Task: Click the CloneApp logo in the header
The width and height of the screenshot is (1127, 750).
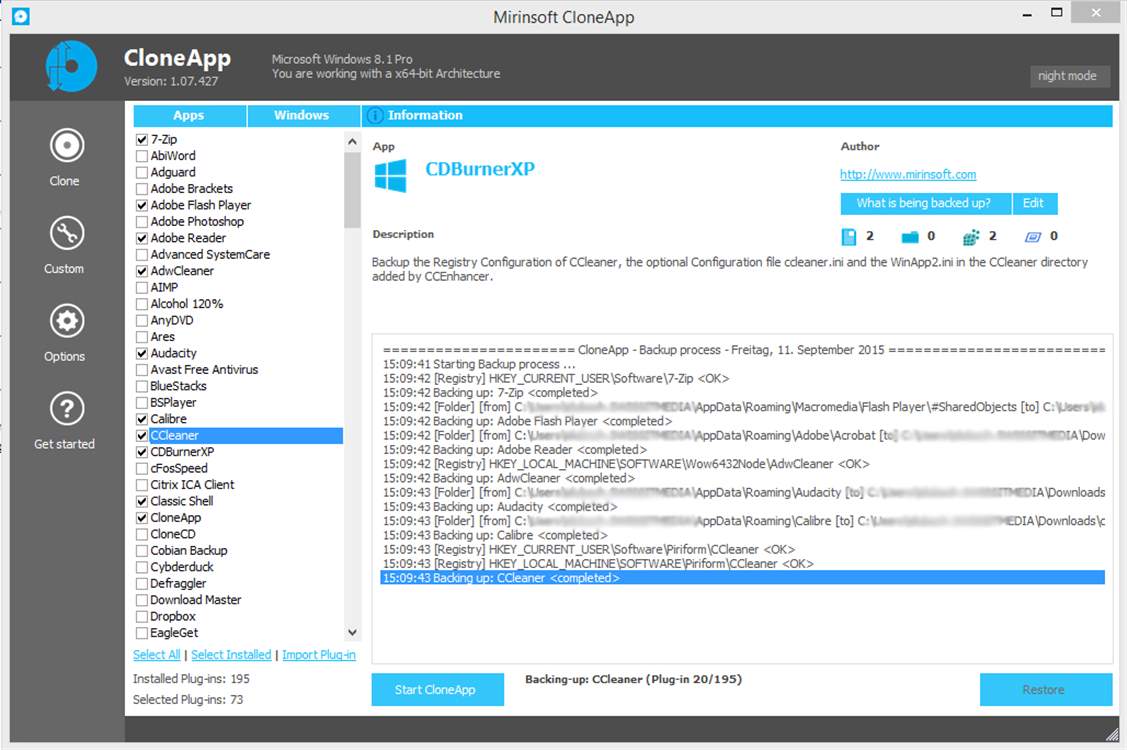Action: tap(70, 66)
